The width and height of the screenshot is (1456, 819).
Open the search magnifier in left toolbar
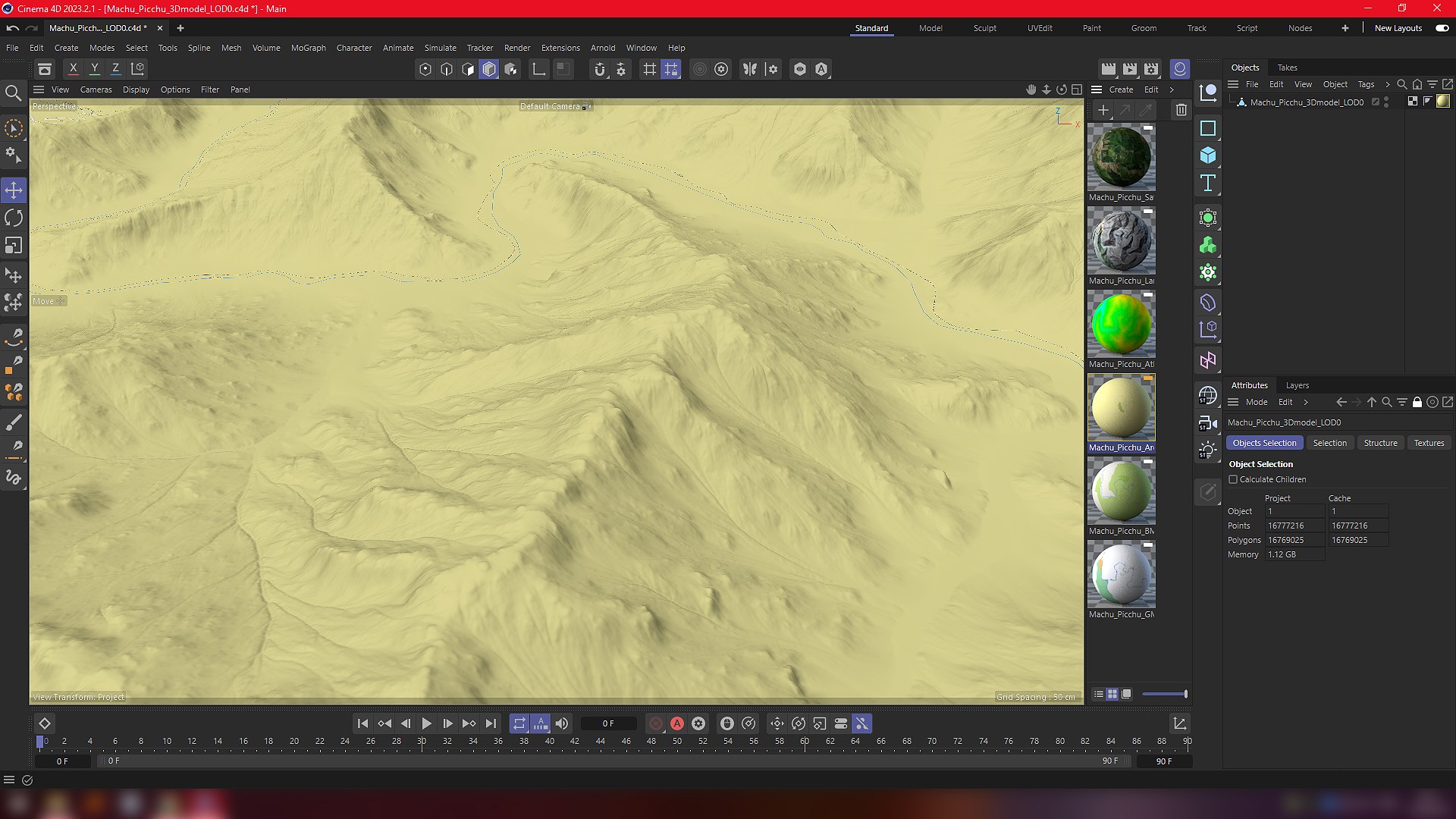point(13,93)
